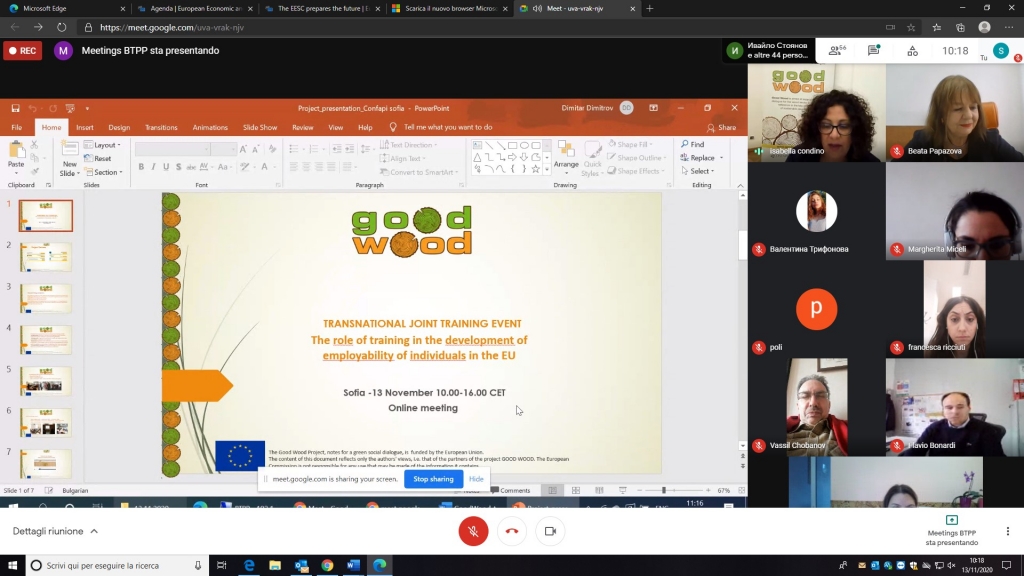The width and height of the screenshot is (1024, 576).
Task: Toggle Underline formatting
Action: pyautogui.click(x=166, y=167)
